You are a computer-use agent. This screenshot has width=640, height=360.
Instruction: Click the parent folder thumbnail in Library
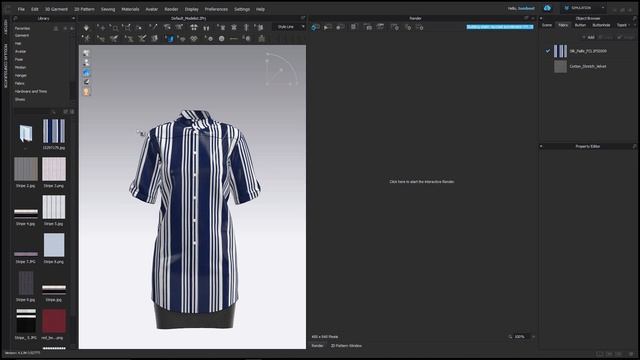26,133
